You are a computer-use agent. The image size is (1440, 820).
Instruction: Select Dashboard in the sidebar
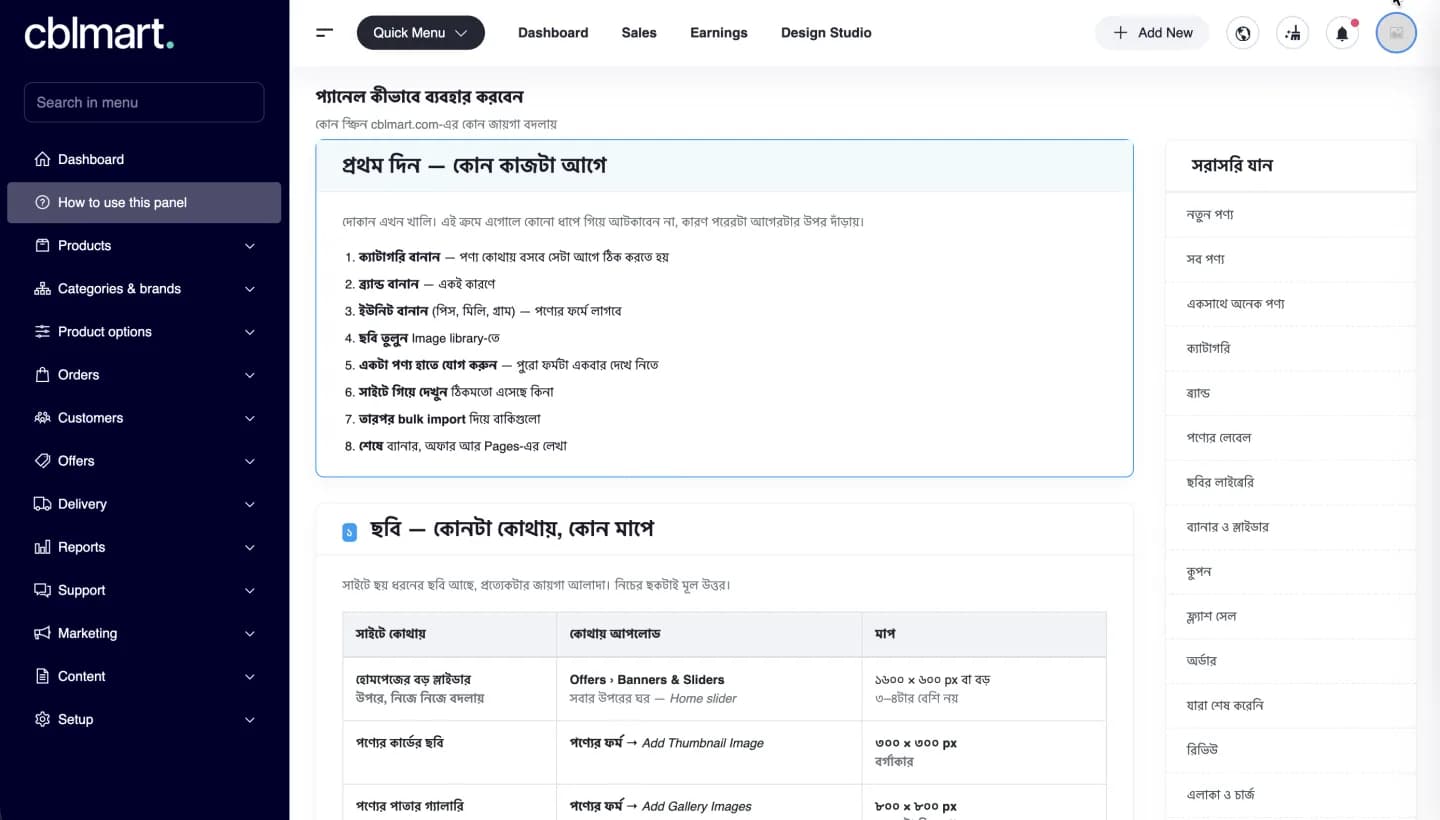[144, 159]
